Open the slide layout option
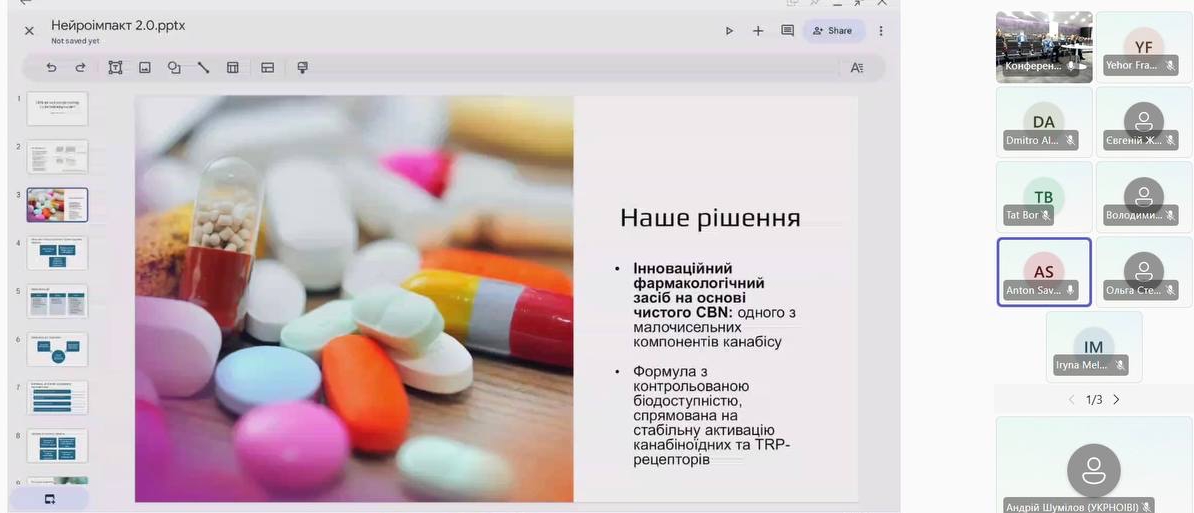This screenshot has height=513, width=1194. pyautogui.click(x=267, y=68)
